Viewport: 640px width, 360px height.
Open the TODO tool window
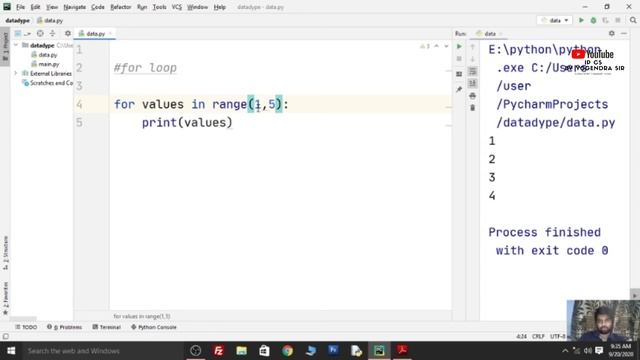[x=26, y=327]
